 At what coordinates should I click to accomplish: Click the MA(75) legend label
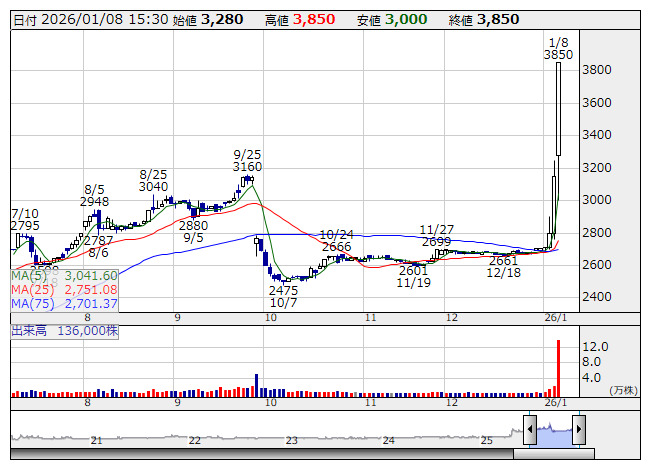[x=65, y=303]
